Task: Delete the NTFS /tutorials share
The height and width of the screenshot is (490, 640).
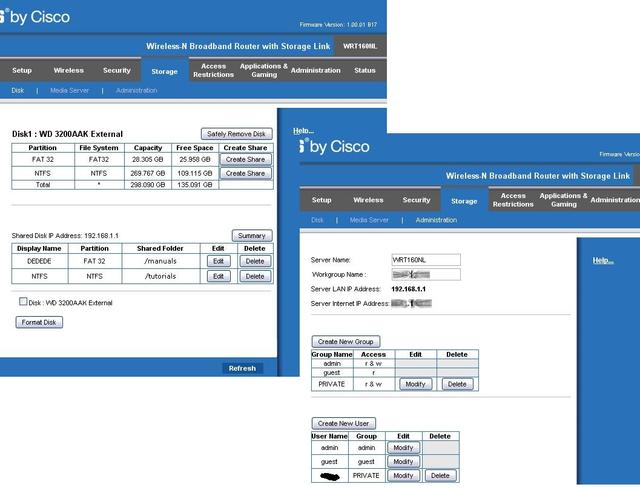Action: 255,276
